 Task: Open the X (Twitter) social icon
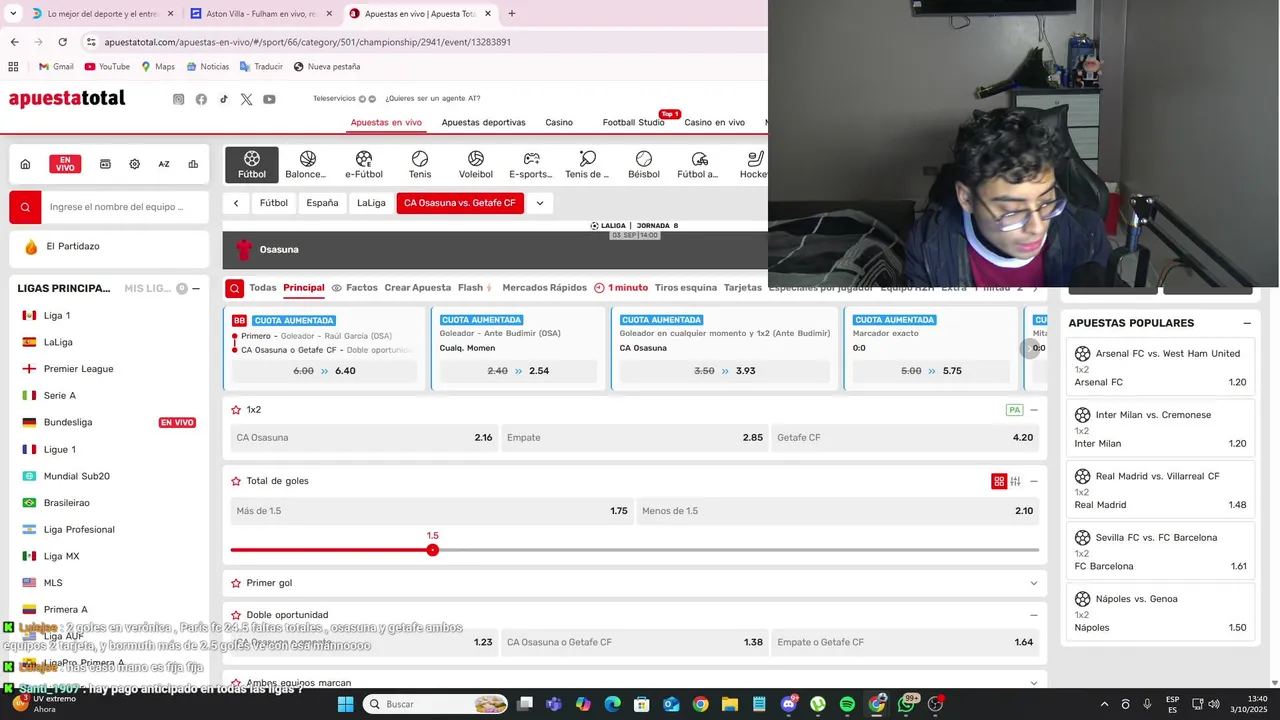point(246,99)
